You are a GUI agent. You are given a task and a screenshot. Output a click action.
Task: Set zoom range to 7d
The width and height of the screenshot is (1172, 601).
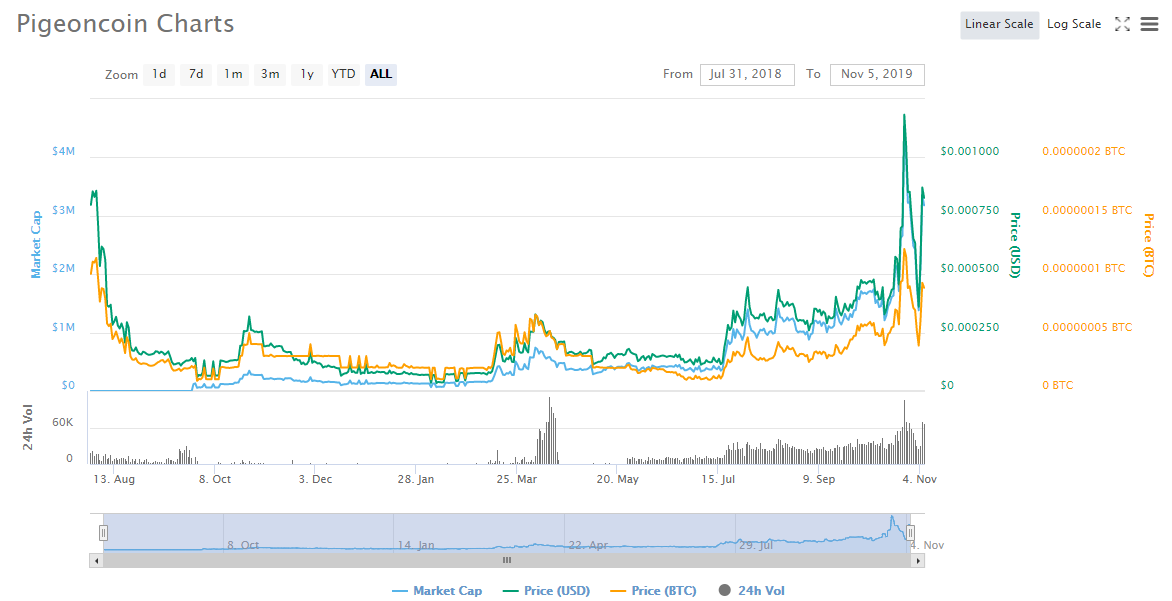point(196,74)
